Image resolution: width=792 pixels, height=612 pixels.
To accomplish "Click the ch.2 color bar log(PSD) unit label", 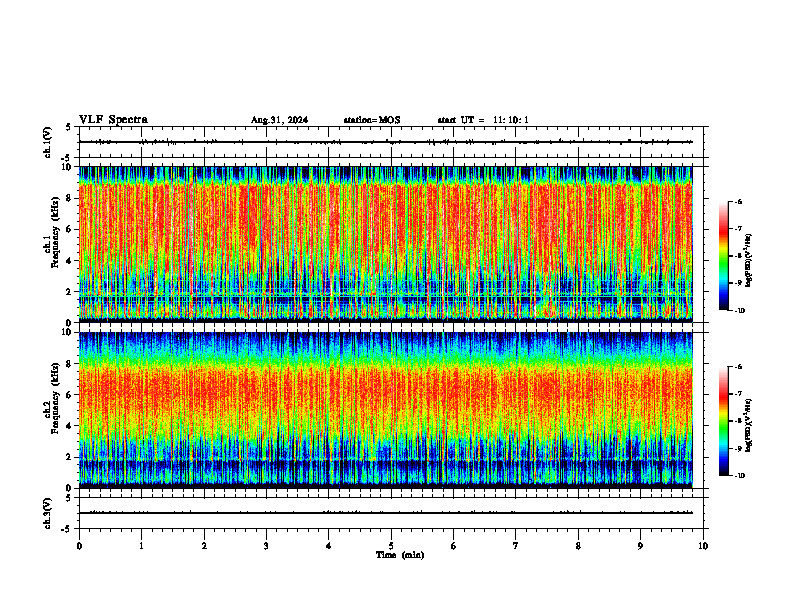I will 749,425.
